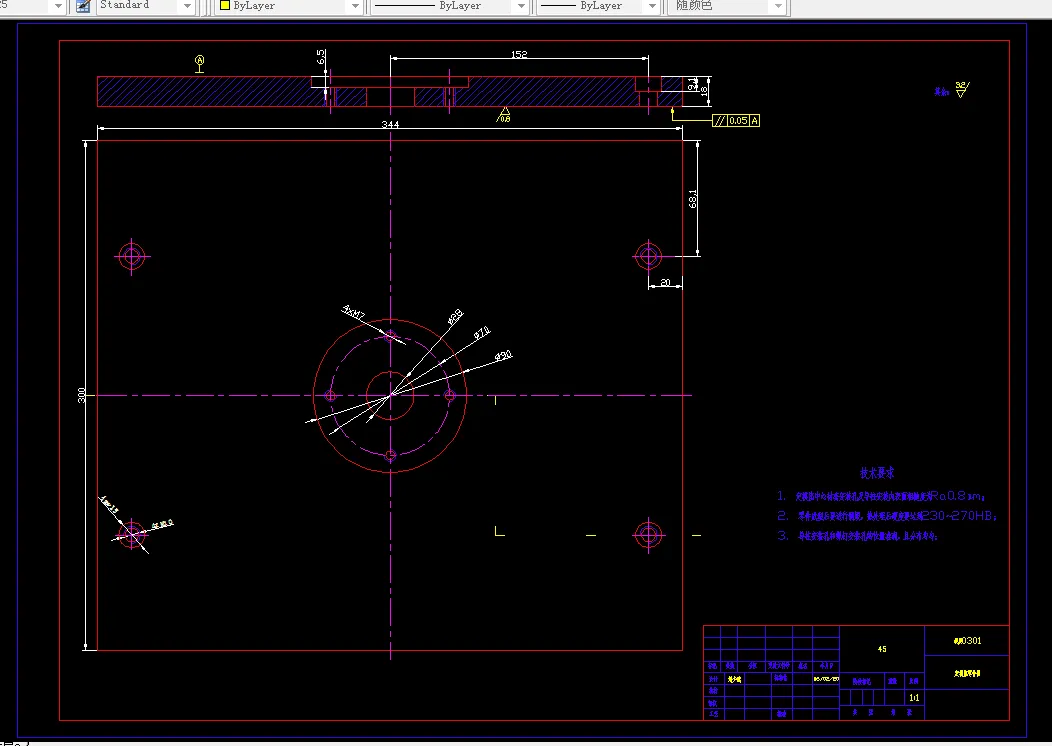The width and height of the screenshot is (1052, 746).
Task: Click the datum A symbol above the section view
Action: pyautogui.click(x=199, y=63)
